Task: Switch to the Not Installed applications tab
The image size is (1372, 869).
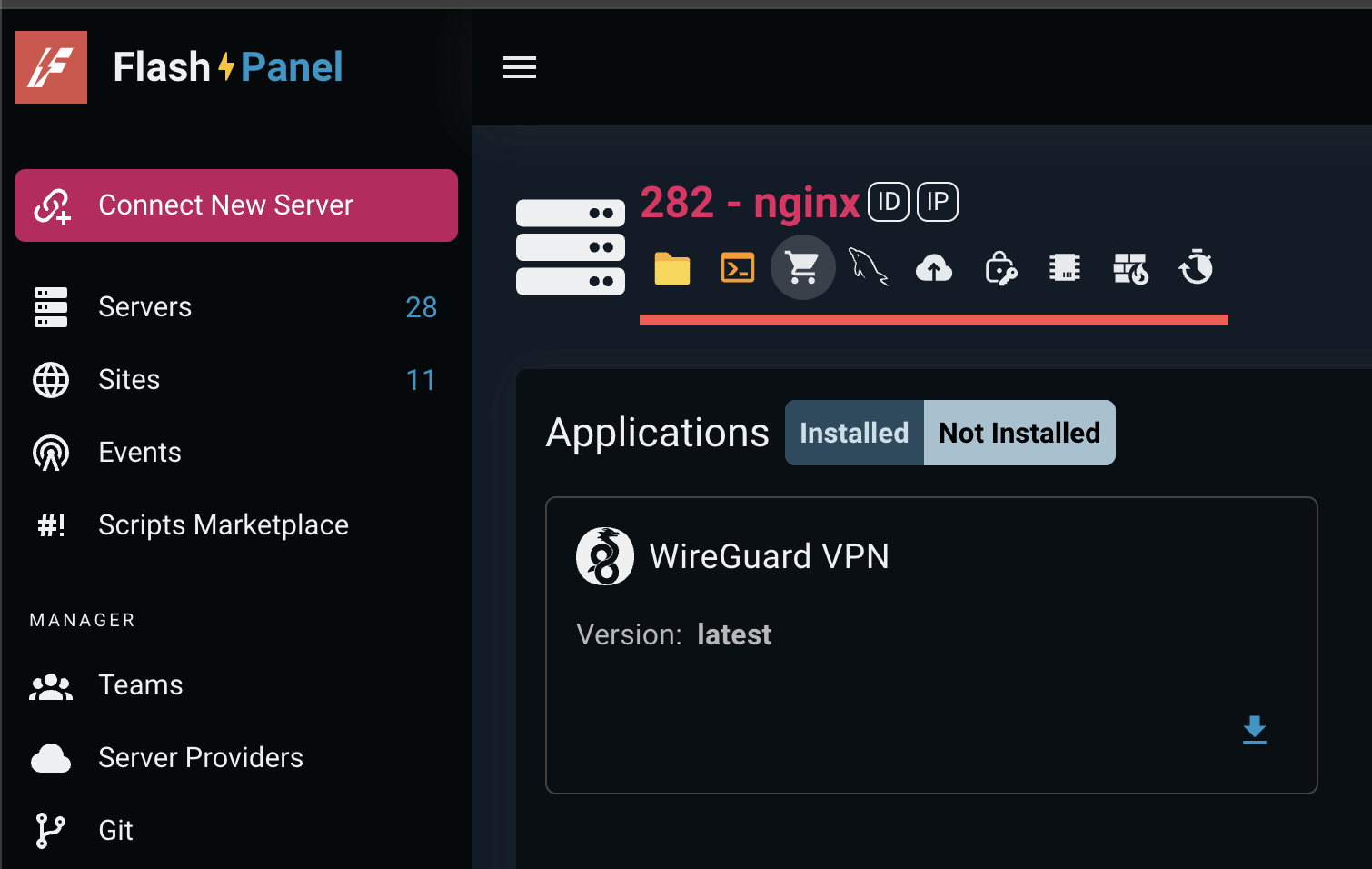Action: pyautogui.click(x=1019, y=433)
